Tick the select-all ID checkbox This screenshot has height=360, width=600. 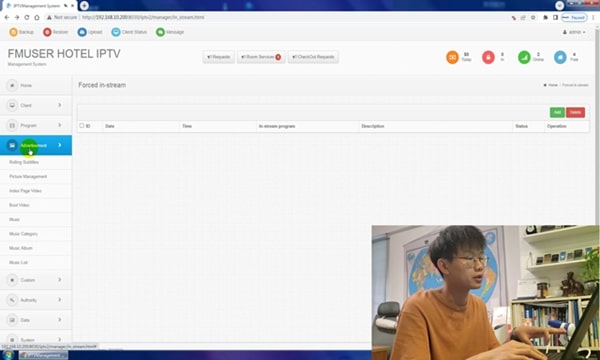click(82, 125)
